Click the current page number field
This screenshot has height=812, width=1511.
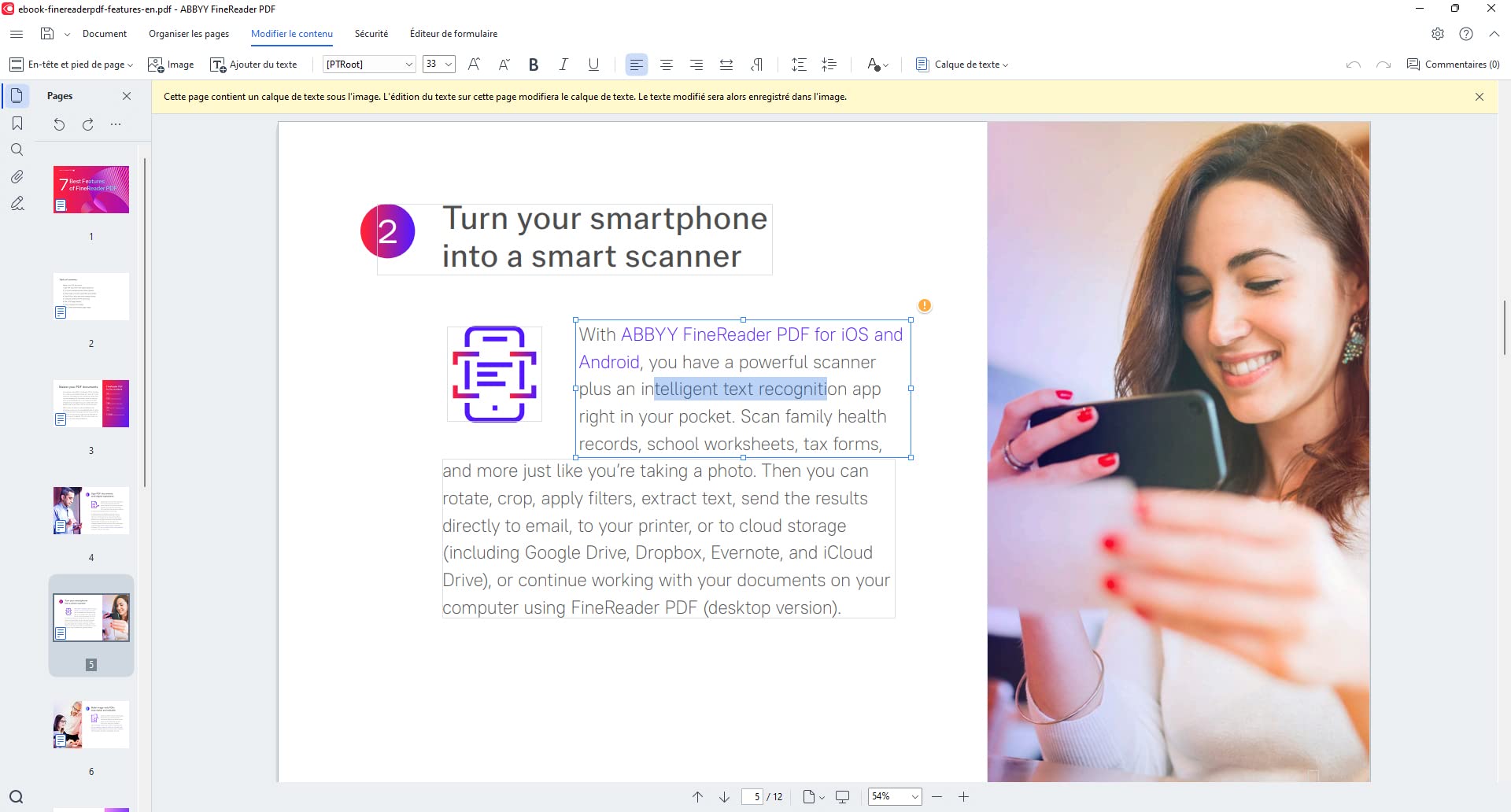752,797
